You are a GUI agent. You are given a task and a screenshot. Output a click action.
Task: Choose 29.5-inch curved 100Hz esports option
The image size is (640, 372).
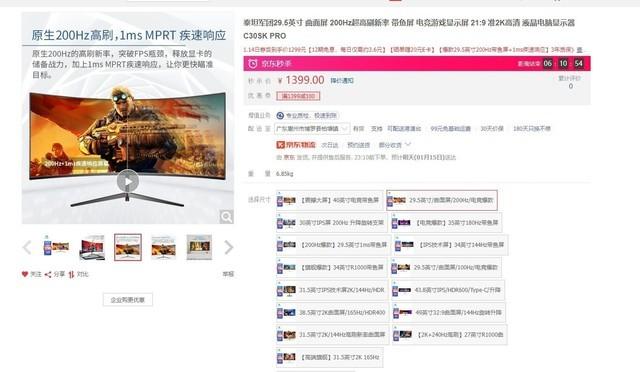point(446,268)
